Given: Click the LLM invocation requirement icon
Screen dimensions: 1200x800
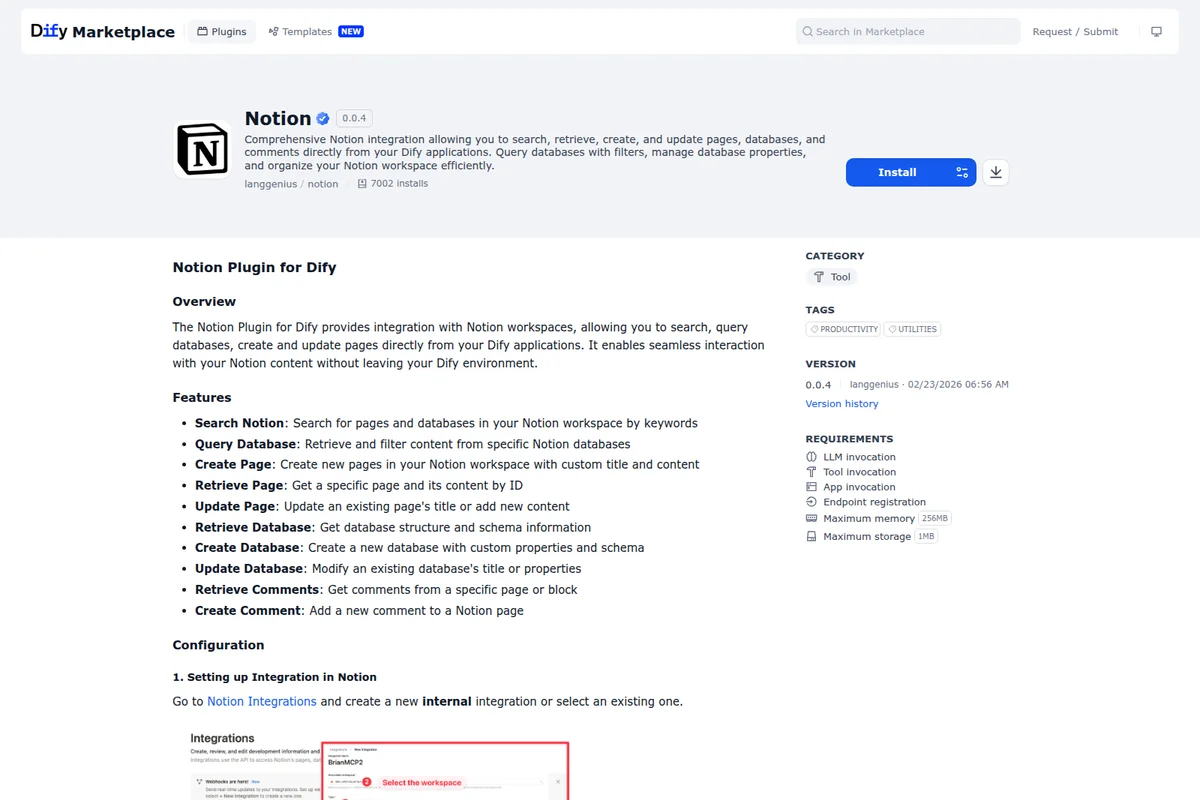Looking at the screenshot, I should [811, 456].
